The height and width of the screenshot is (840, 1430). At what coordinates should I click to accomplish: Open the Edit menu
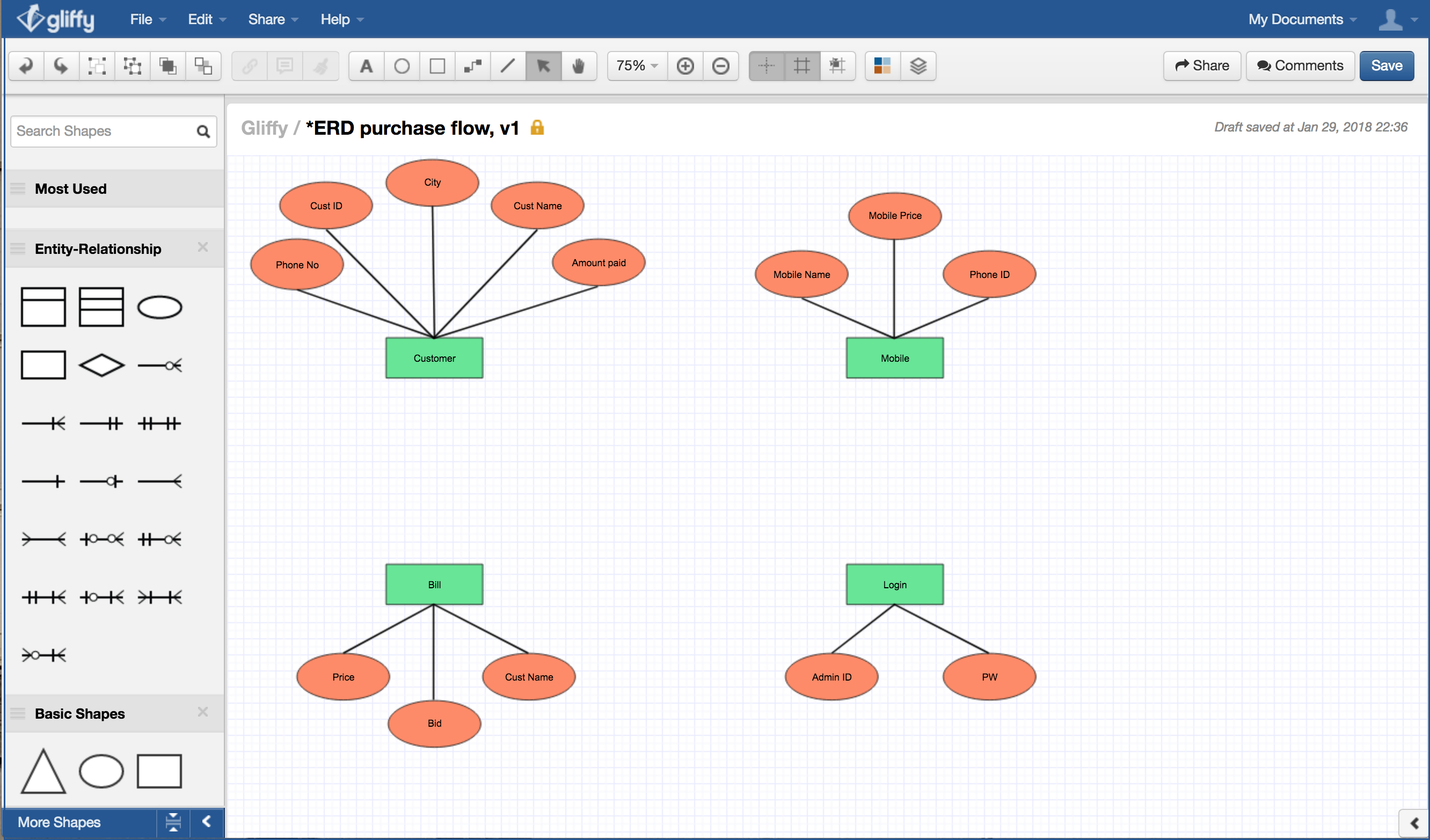pos(199,18)
